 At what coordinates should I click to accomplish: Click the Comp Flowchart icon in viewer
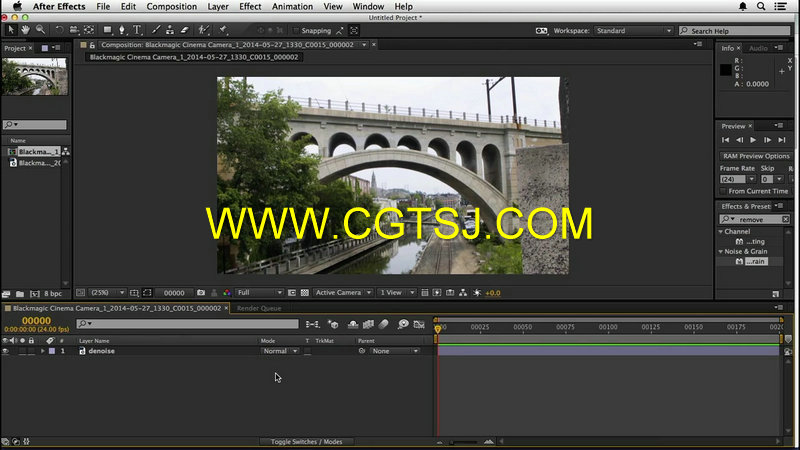(x=463, y=293)
